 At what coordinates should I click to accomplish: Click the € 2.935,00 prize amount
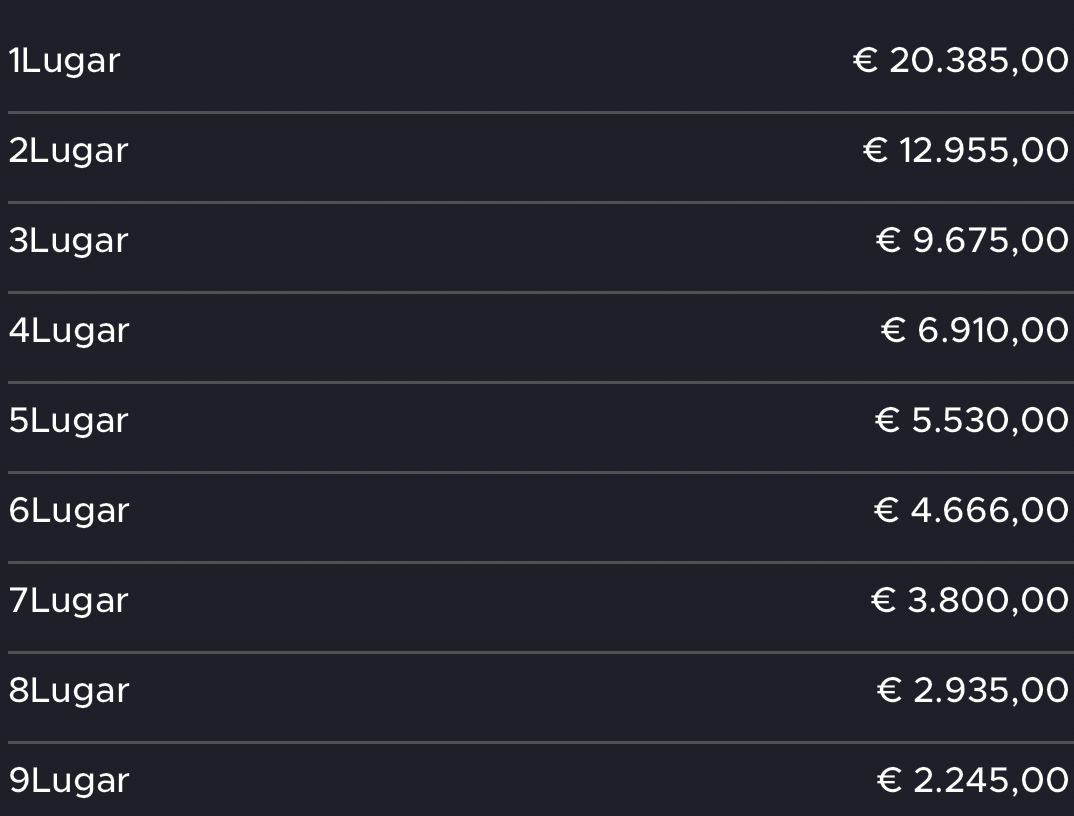(x=972, y=689)
